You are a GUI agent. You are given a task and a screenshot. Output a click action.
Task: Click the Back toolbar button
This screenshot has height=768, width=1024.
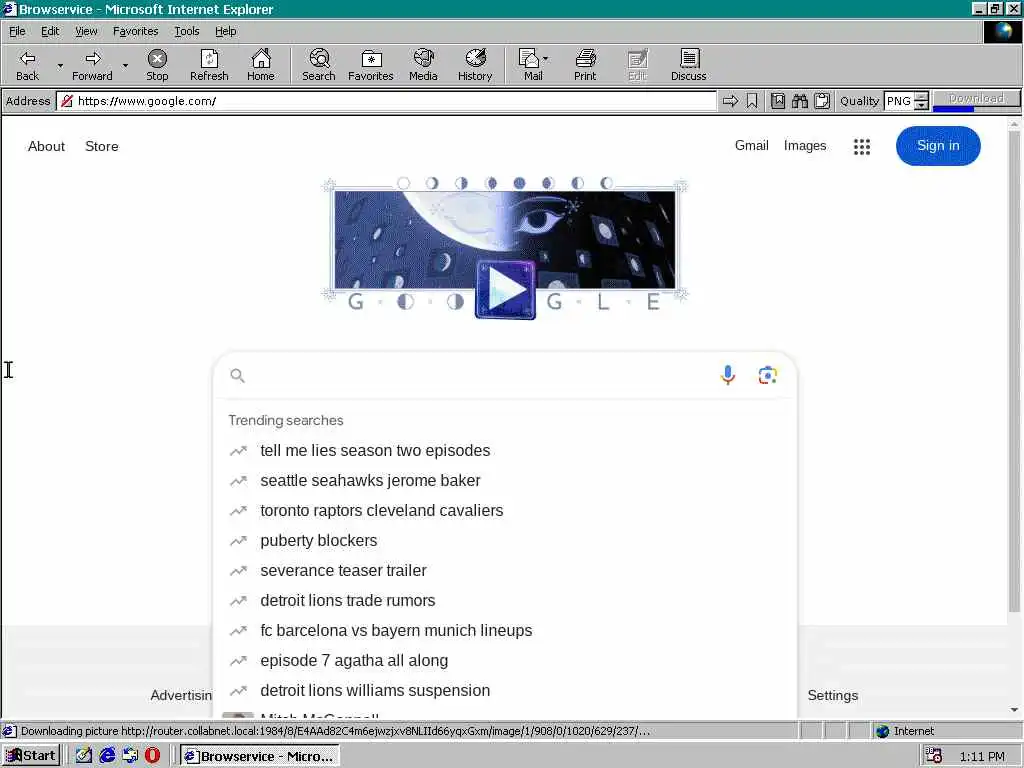(x=27, y=65)
